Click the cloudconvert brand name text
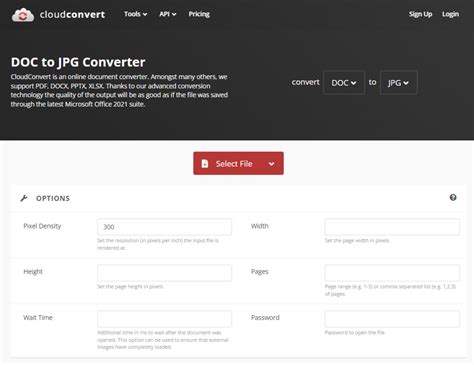474x365 pixels. (x=72, y=14)
